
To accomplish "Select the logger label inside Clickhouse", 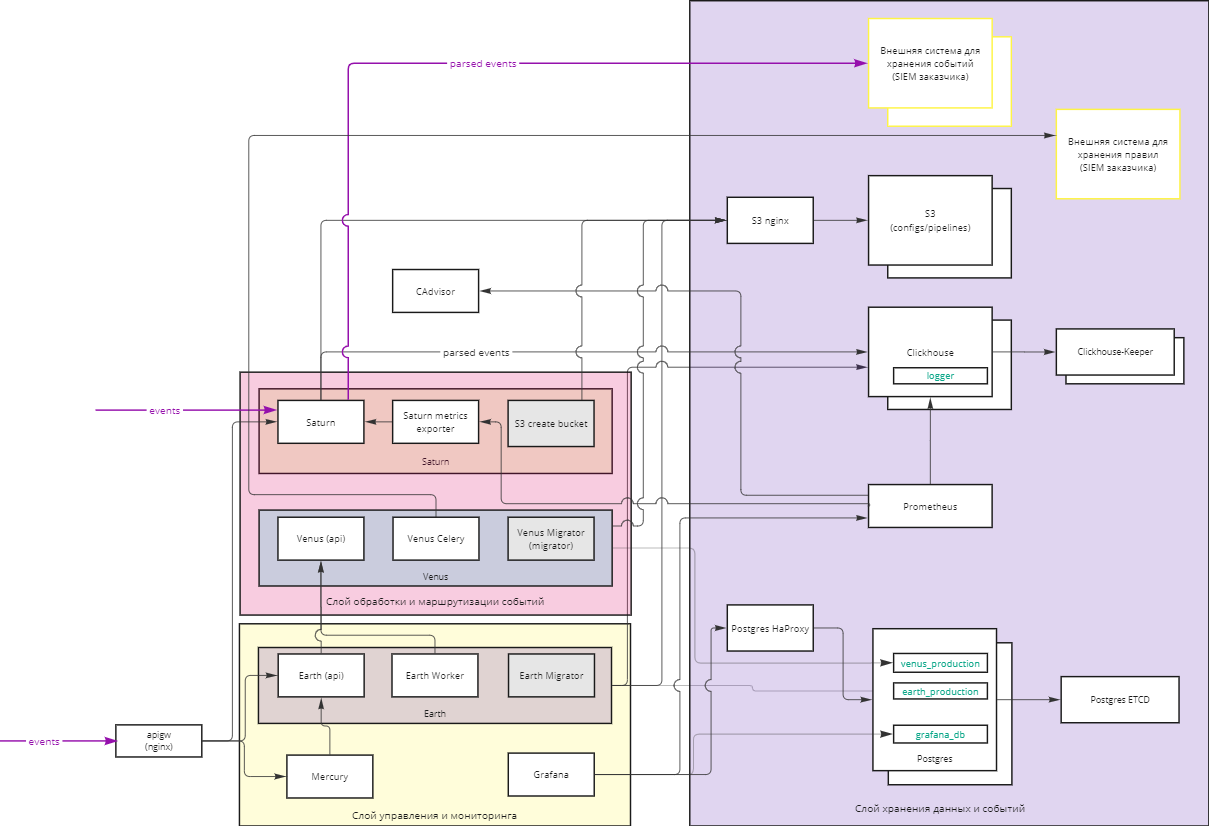I will tap(940, 376).
